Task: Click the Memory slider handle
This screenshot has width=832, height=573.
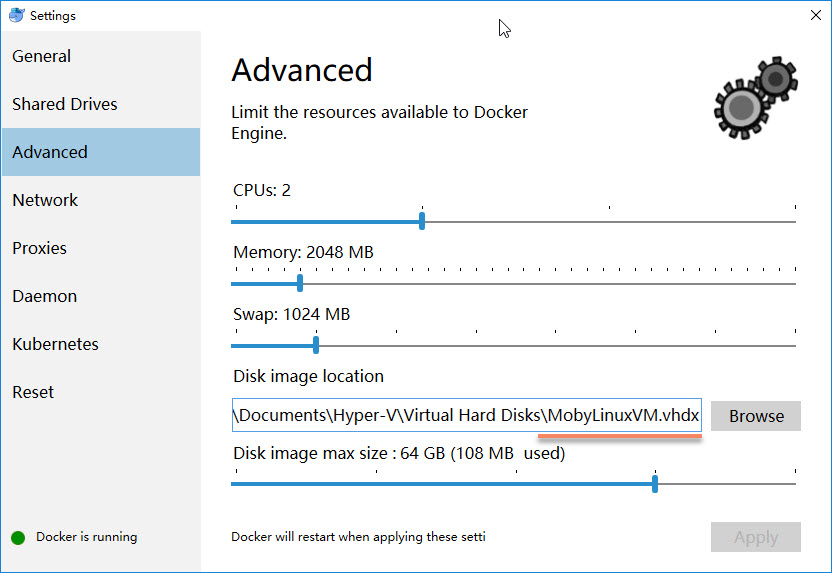Action: tap(300, 283)
